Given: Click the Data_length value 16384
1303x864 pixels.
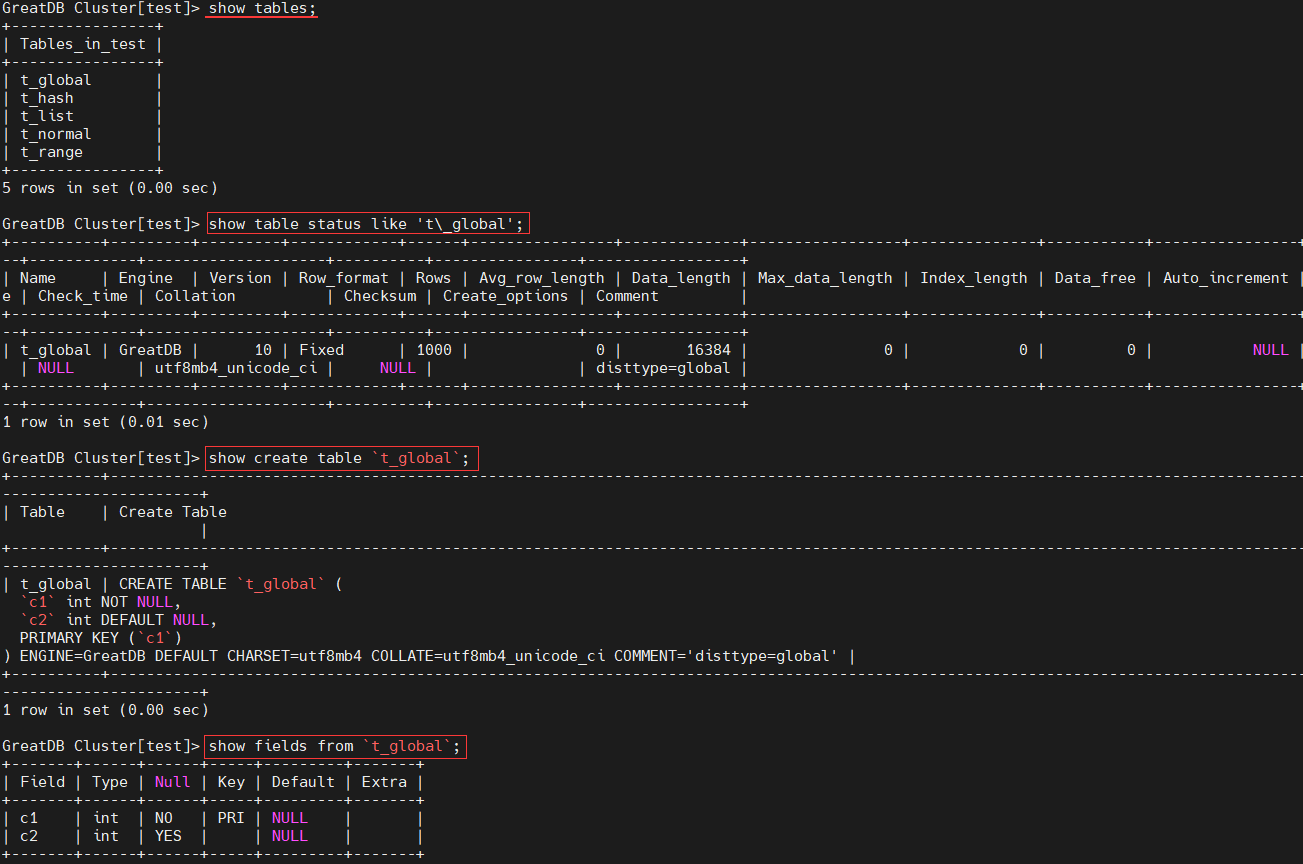Looking at the screenshot, I should tap(708, 350).
